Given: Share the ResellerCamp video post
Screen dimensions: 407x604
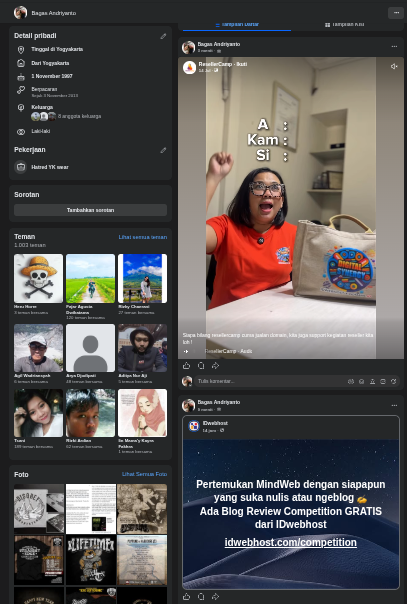Looking at the screenshot, I should 215,366.
